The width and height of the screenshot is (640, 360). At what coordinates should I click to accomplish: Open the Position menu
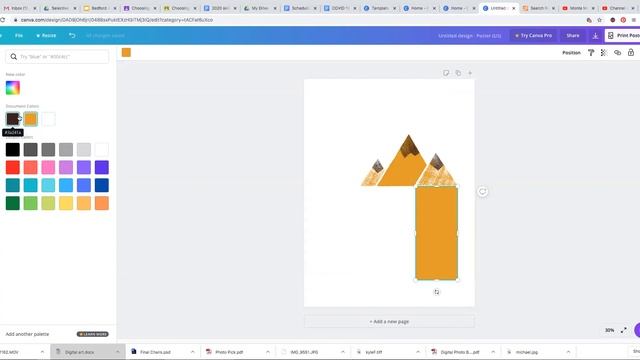(571, 53)
